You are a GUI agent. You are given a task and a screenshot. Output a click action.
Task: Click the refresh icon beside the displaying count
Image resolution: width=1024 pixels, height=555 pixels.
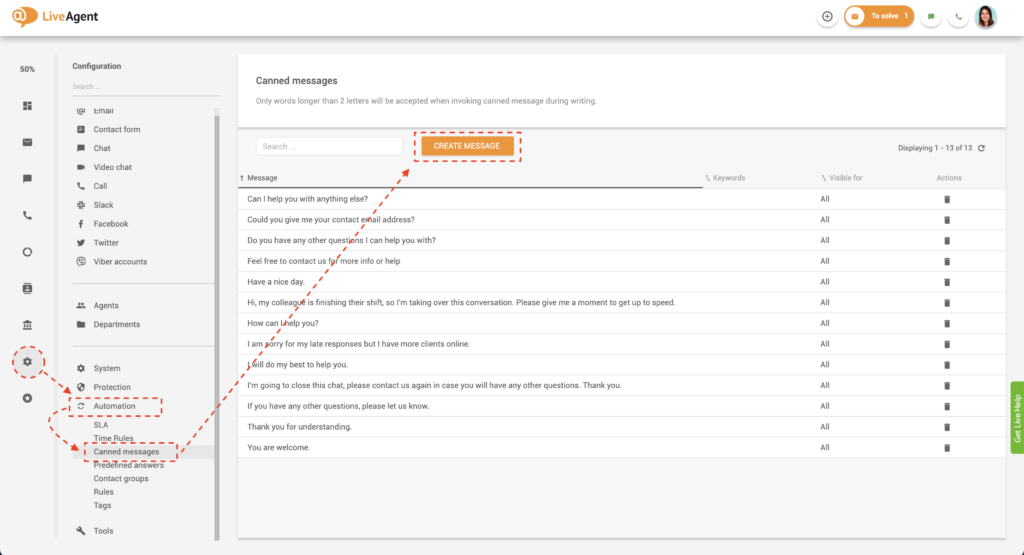(981, 148)
